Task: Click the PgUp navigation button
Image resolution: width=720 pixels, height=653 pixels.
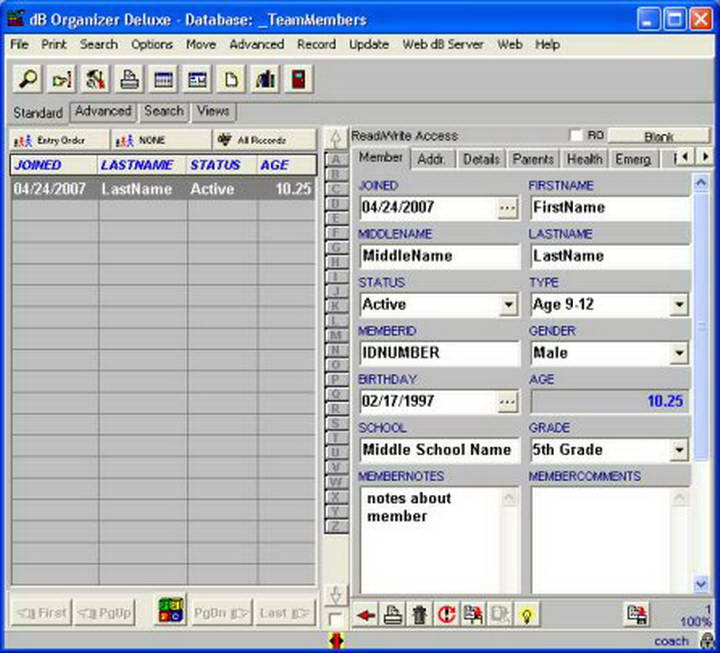Action: (105, 613)
